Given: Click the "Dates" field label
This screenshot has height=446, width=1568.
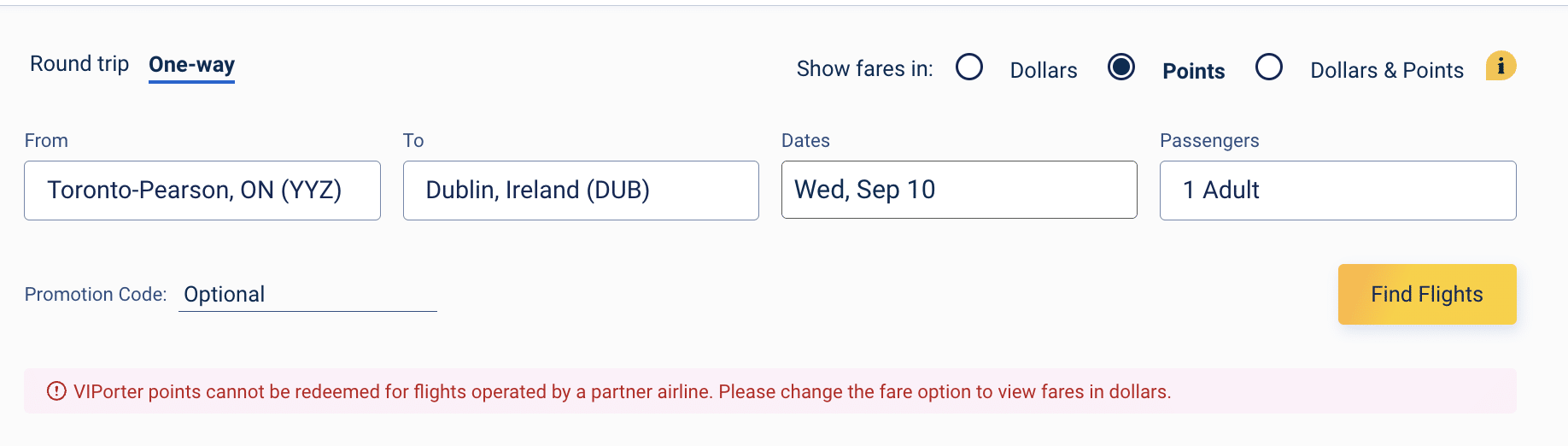Looking at the screenshot, I should pyautogui.click(x=805, y=141).
